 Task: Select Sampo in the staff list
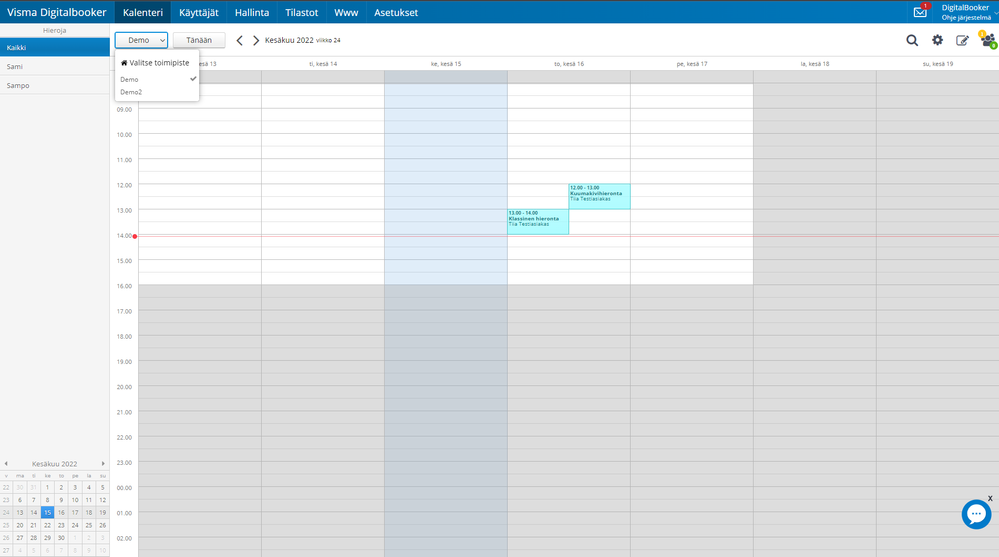(55, 85)
